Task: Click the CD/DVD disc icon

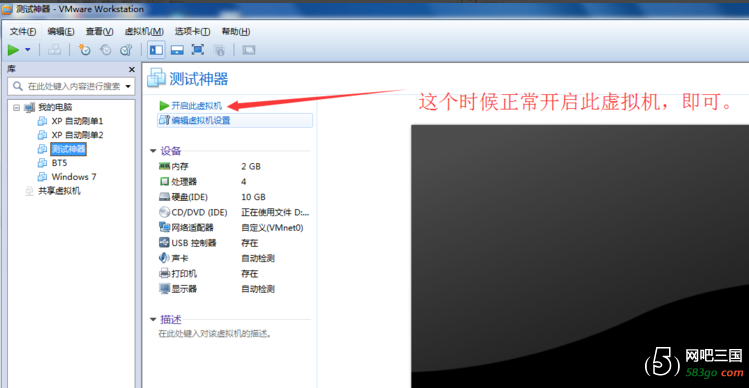Action: tap(164, 212)
